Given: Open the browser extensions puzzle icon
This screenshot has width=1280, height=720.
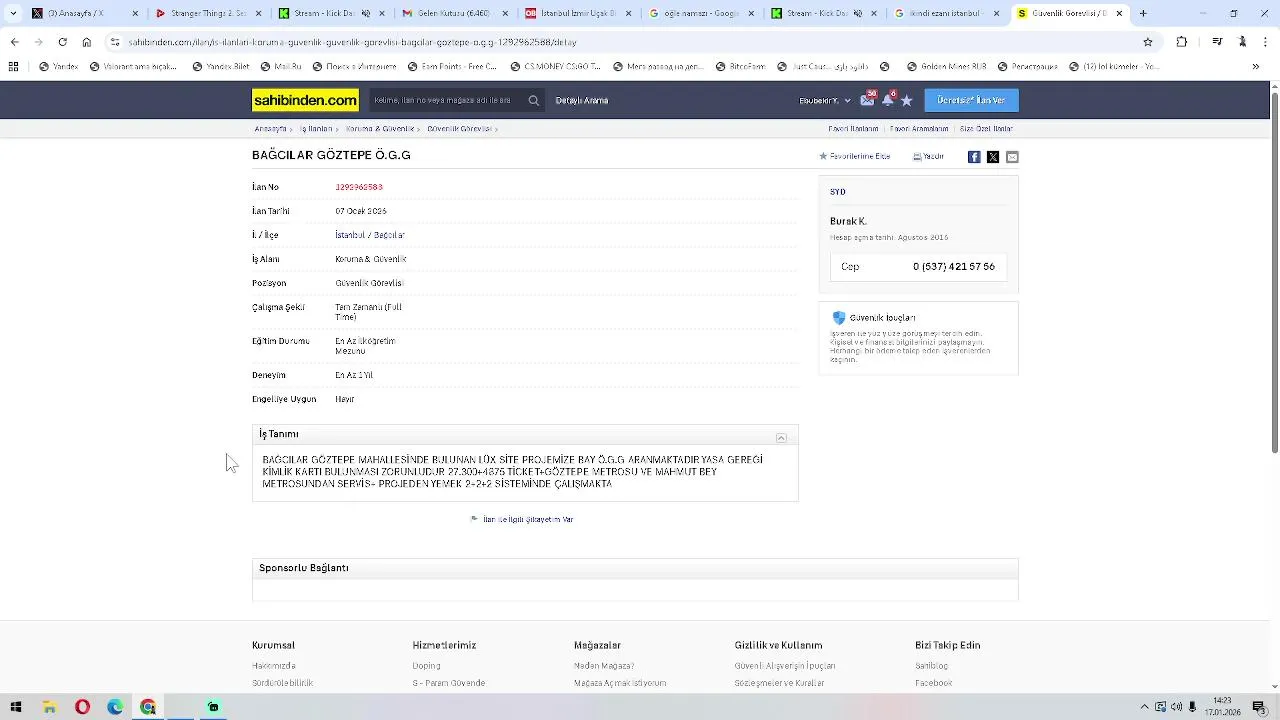Looking at the screenshot, I should (x=1182, y=42).
